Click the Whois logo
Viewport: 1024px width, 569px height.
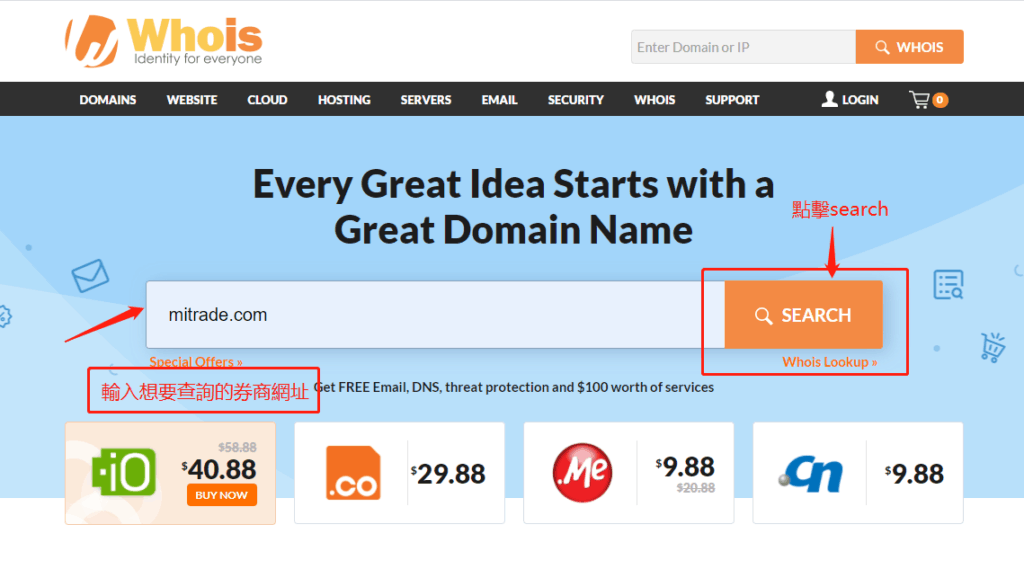coord(164,41)
